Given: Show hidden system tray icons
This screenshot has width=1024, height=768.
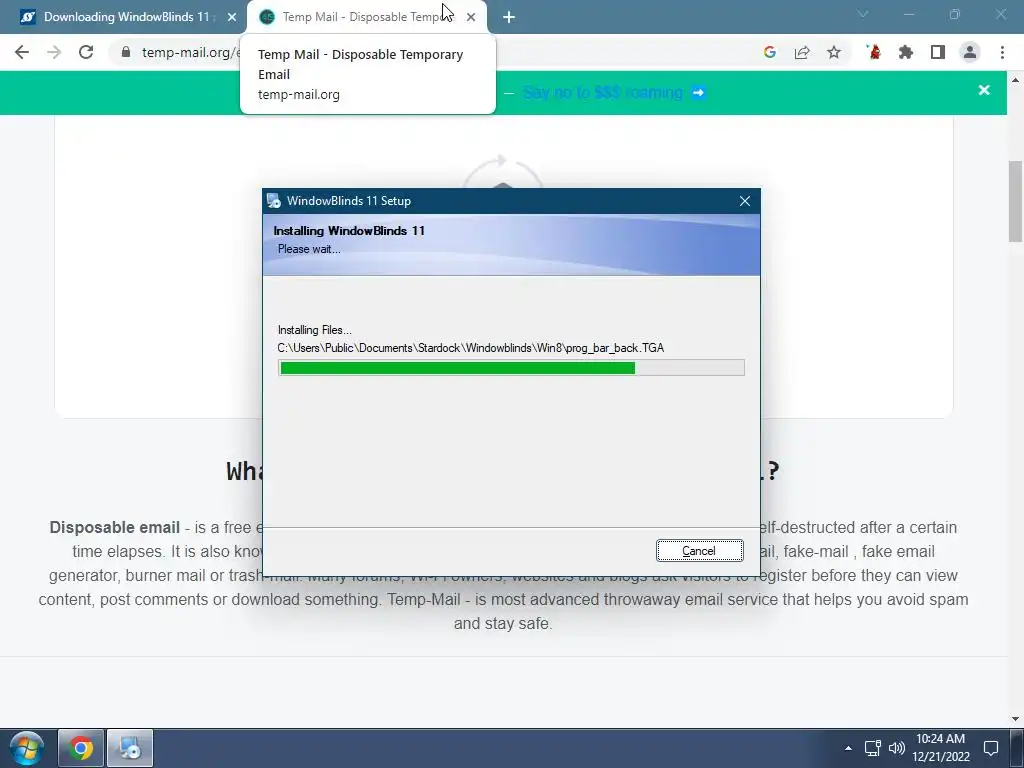Looking at the screenshot, I should click(848, 748).
